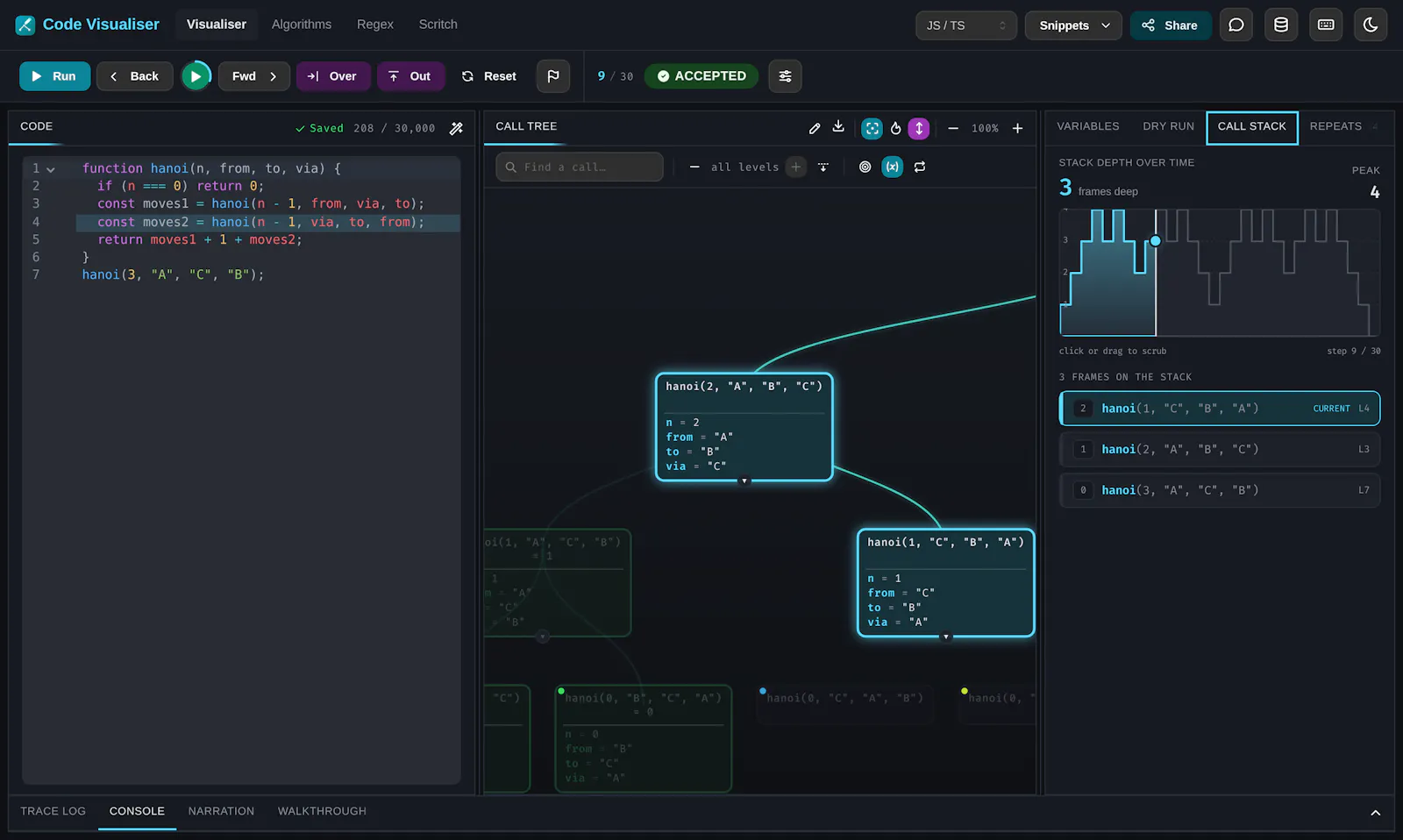Collapse the code fold arrow on line 1
Image resolution: width=1403 pixels, height=840 pixels.
[51, 169]
